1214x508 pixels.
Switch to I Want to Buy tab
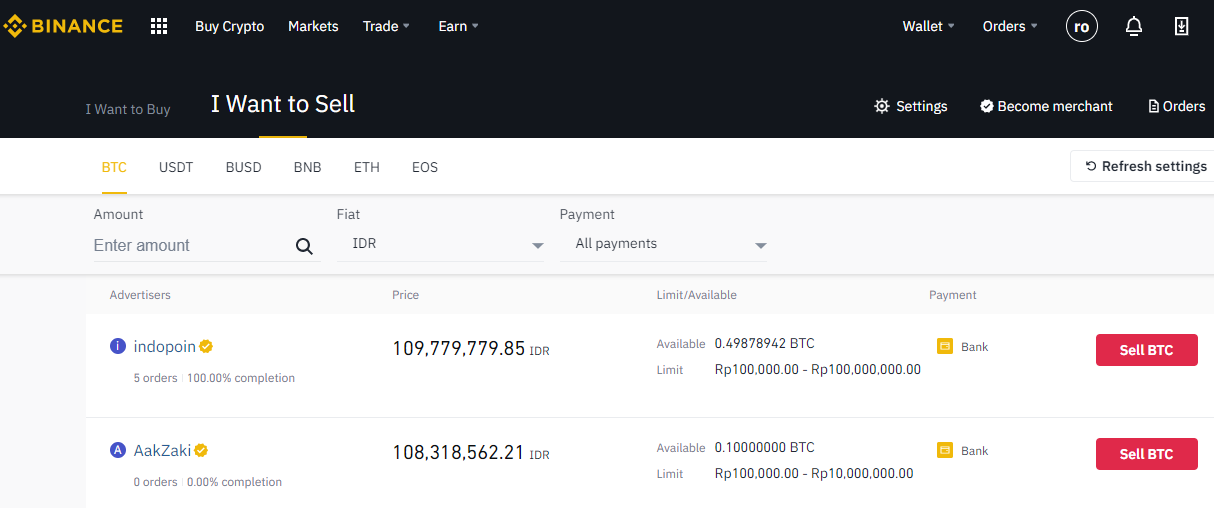[x=128, y=109]
